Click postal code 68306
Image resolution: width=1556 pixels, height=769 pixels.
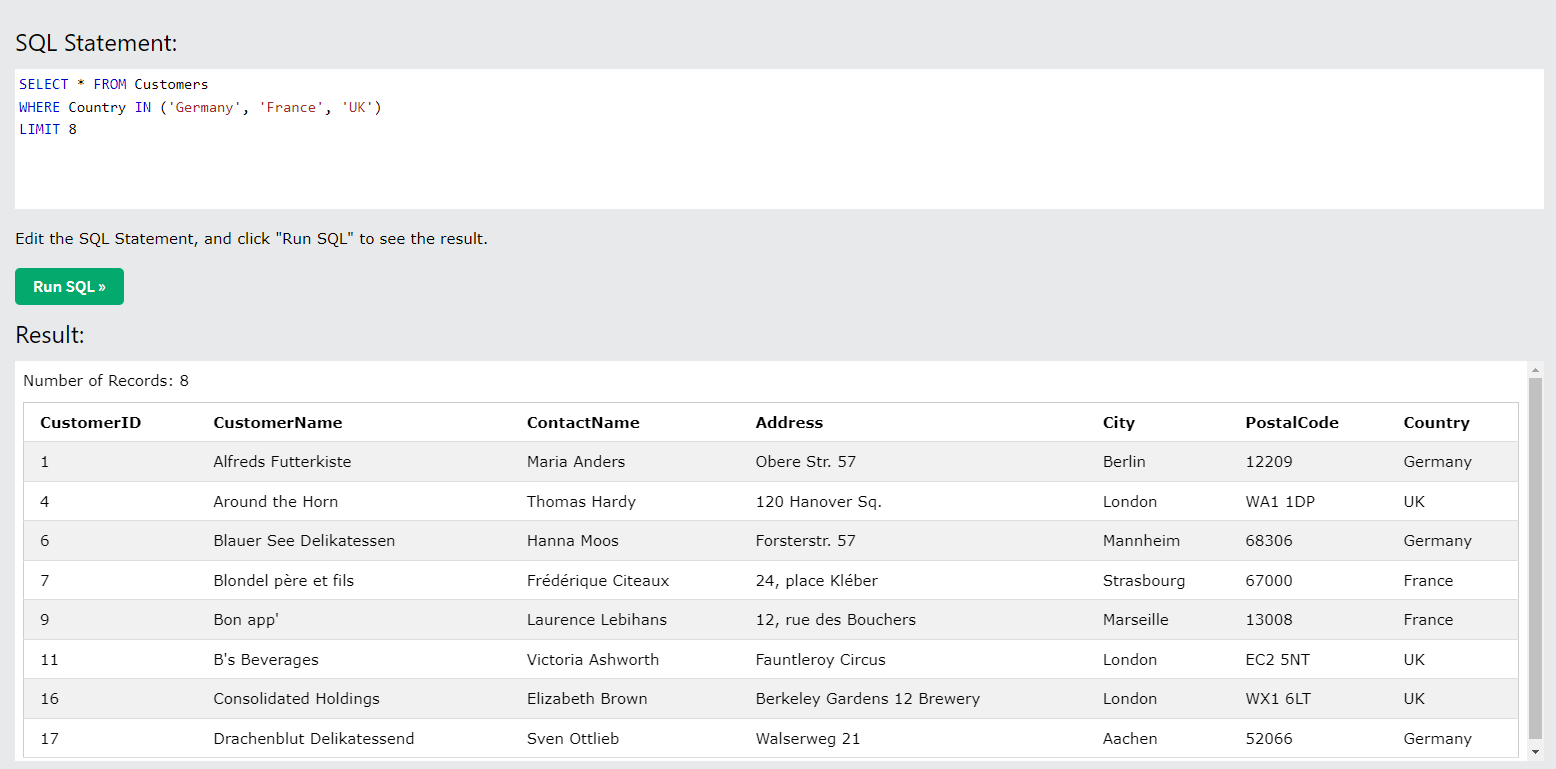(1269, 541)
